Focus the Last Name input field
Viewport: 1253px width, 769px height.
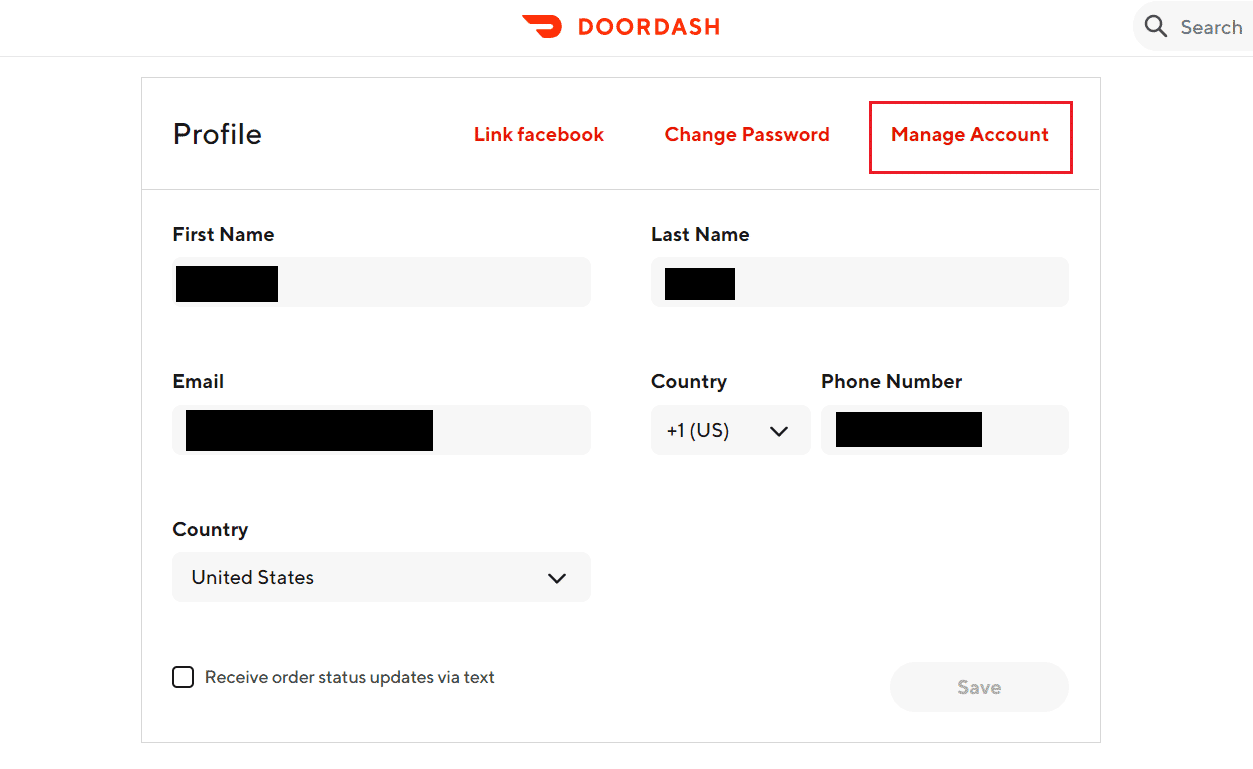[x=860, y=282]
